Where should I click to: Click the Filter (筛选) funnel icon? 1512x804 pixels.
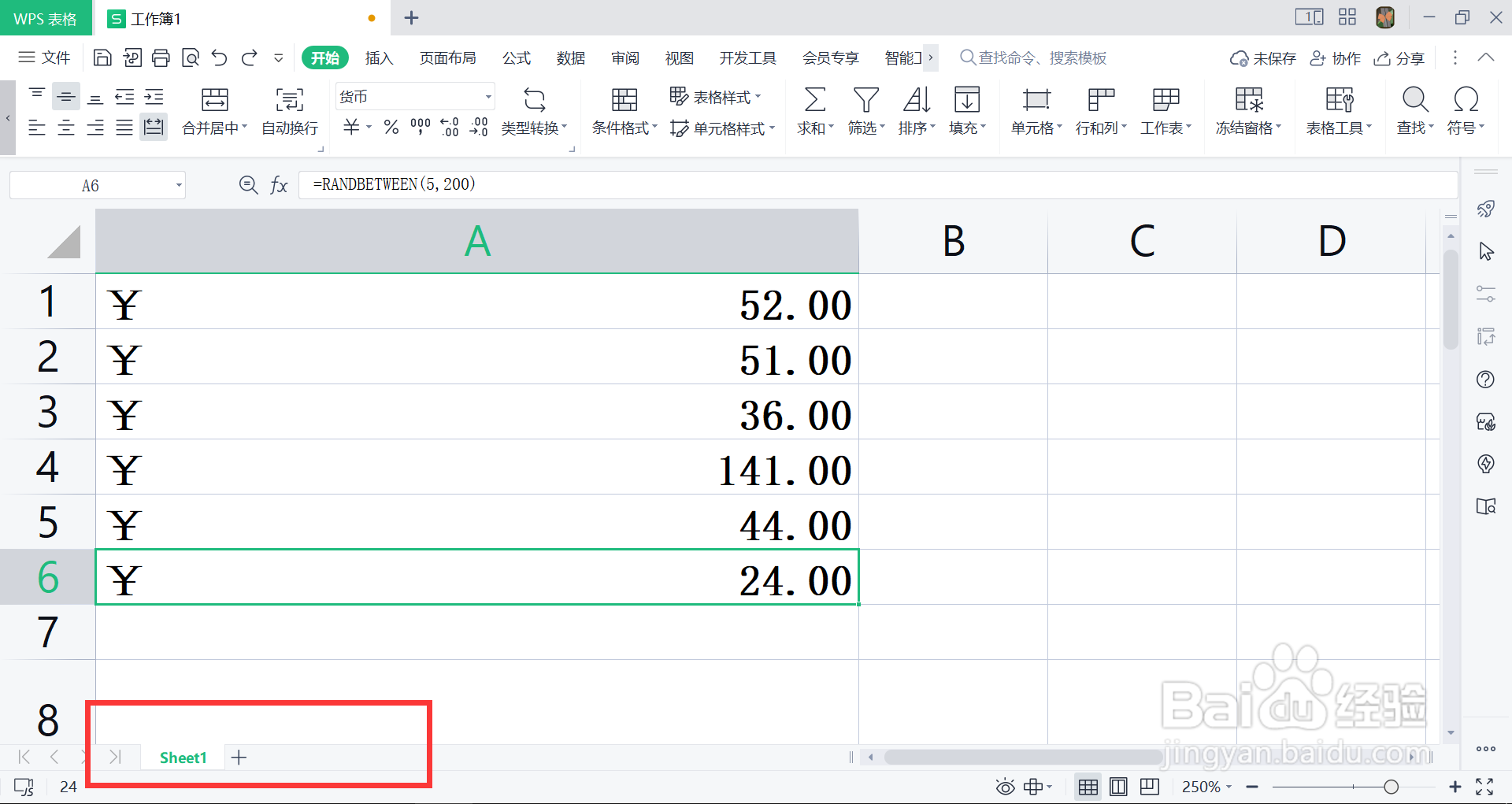click(x=865, y=99)
